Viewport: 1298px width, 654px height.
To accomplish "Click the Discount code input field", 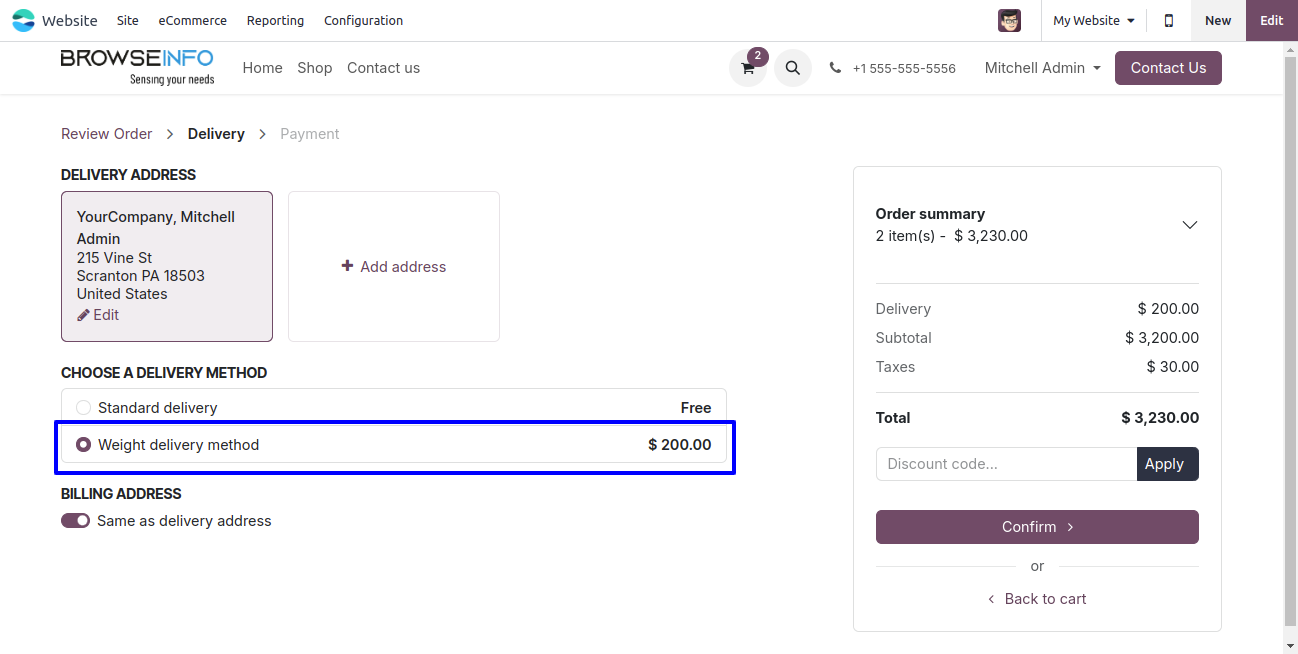I will [1006, 464].
